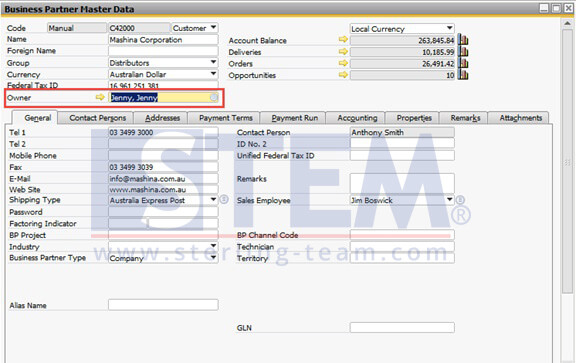576x363 pixels.
Task: Open Opportunities link arrow
Action: 343,75
